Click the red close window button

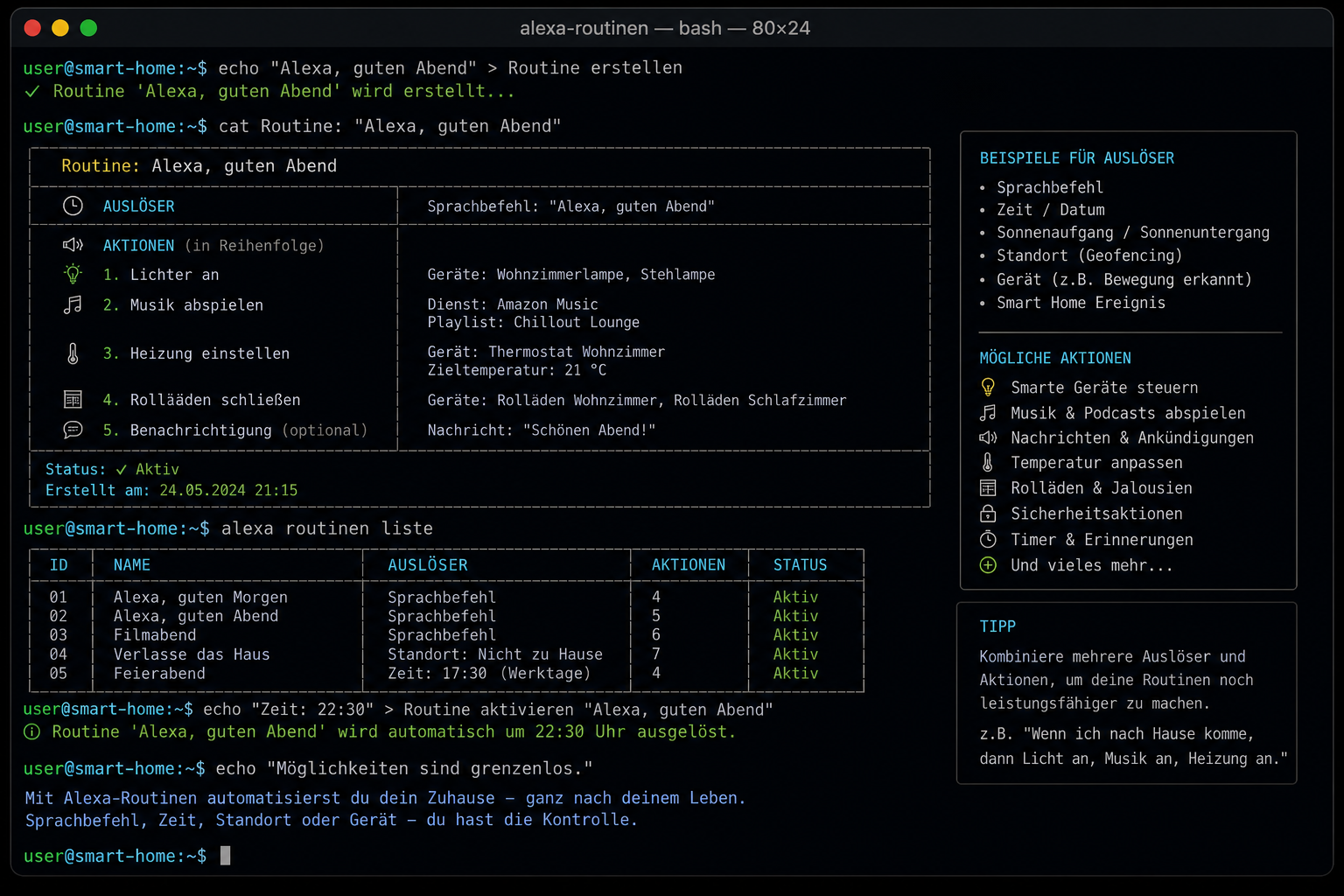32,28
